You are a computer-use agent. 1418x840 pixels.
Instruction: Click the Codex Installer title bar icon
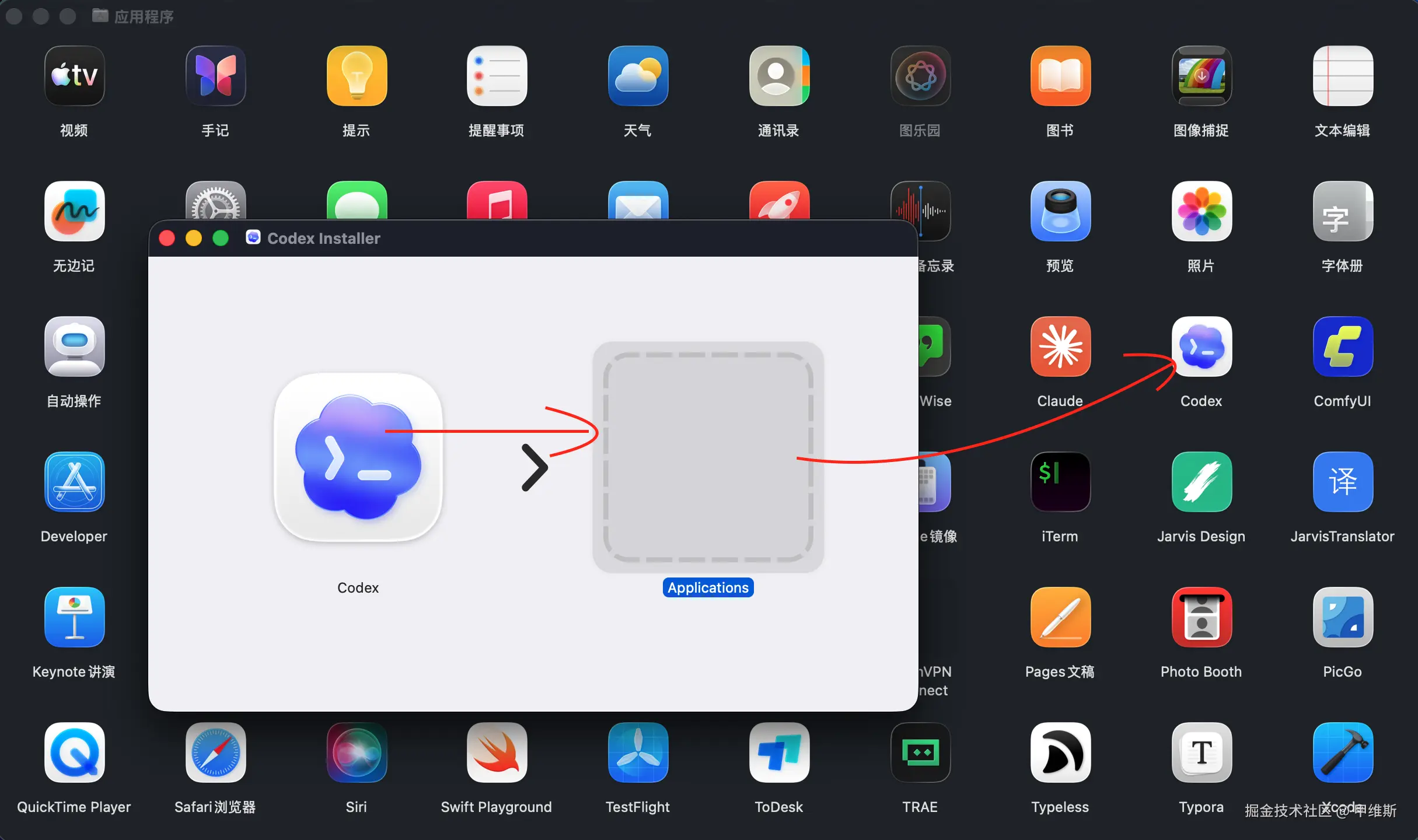(x=253, y=237)
